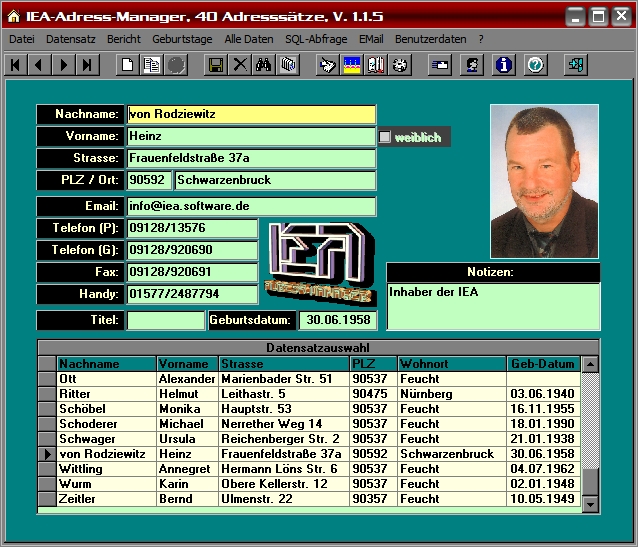The image size is (638, 547).
Task: Go to the next record arrow
Action: (x=63, y=65)
